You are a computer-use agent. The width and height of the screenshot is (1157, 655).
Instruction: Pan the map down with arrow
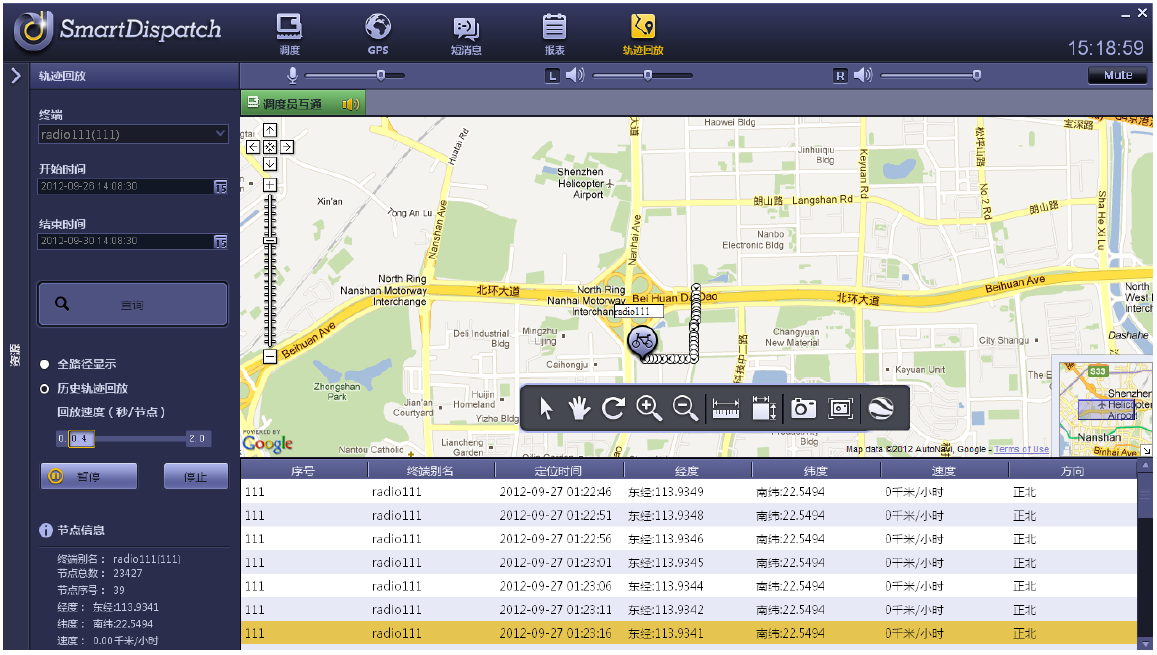point(270,164)
